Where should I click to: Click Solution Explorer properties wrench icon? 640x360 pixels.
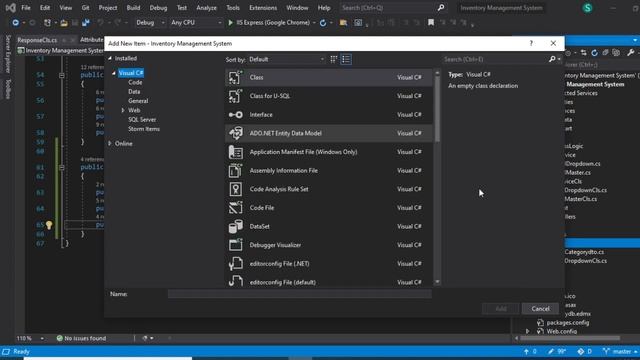click(x=631, y=53)
